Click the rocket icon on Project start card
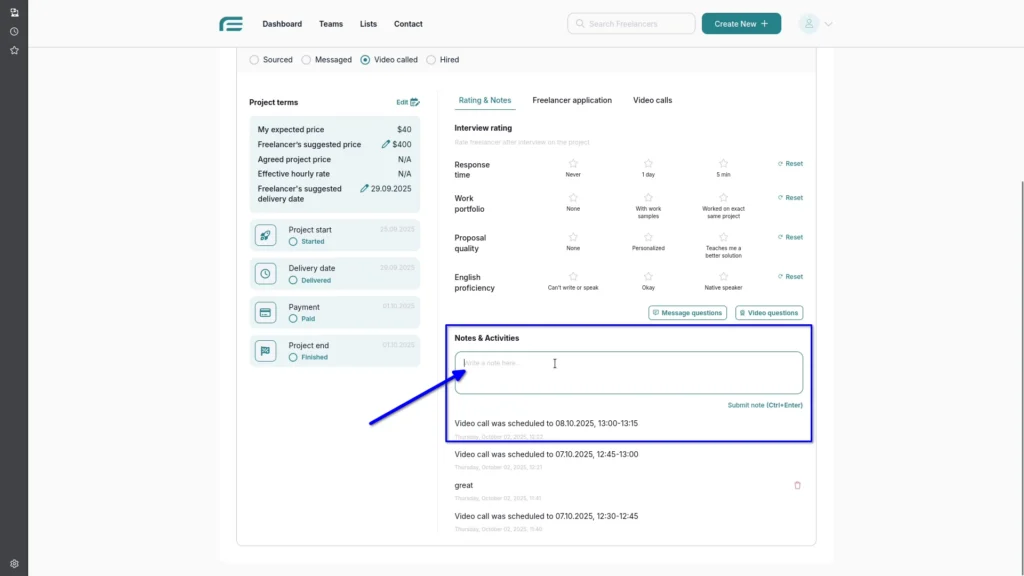The height and width of the screenshot is (576, 1024). tap(265, 235)
